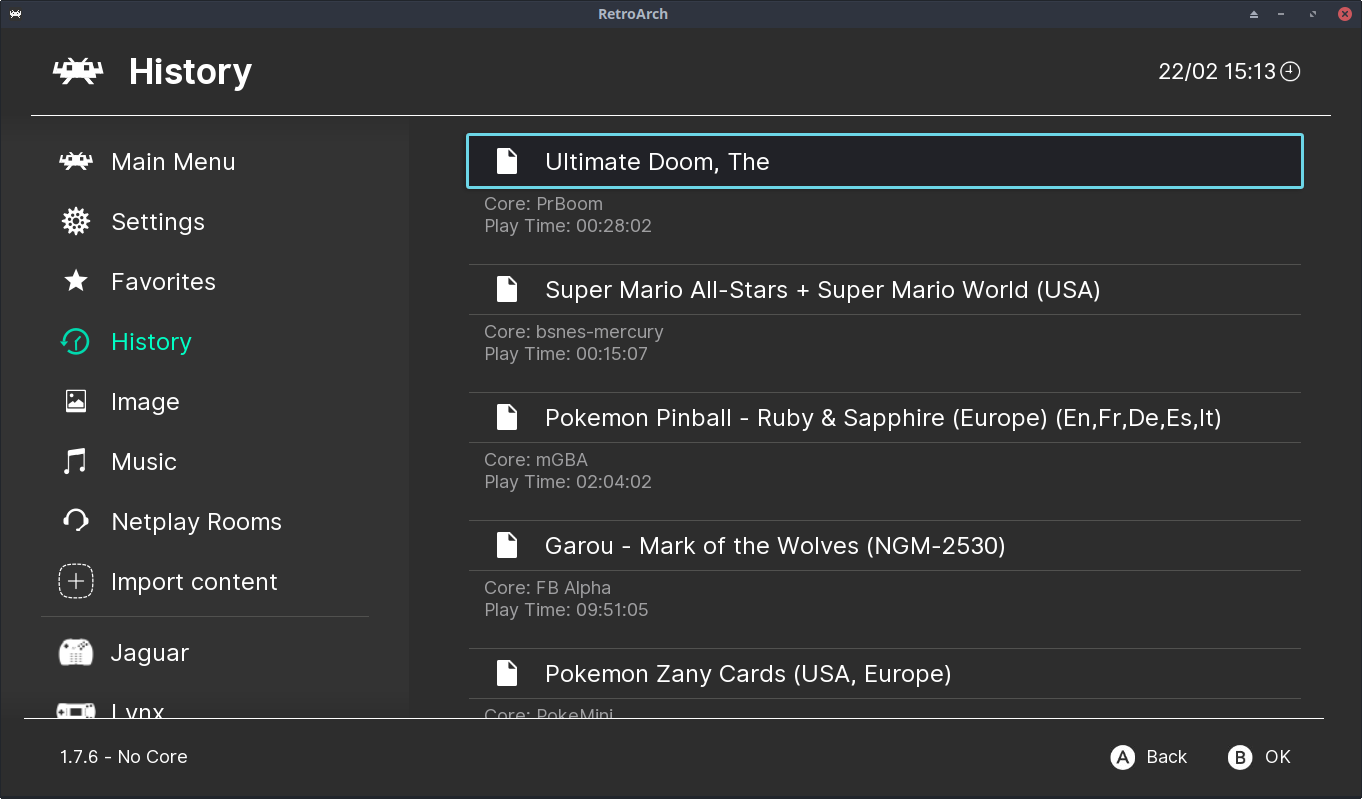The image size is (1362, 799).
Task: Click the file icon beside Ultimate Doom
Action: (508, 161)
